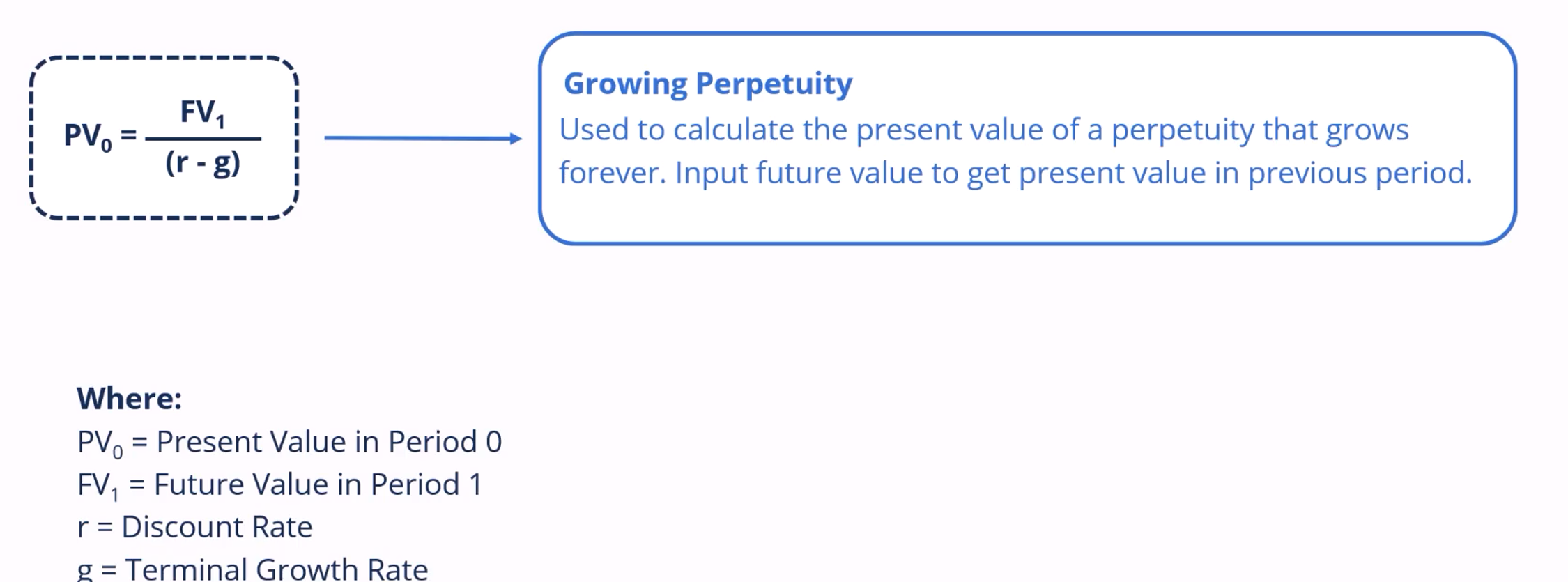Image resolution: width=1568 pixels, height=582 pixels.
Task: Click the "Future Value in Period 1" text
Action: tap(318, 484)
